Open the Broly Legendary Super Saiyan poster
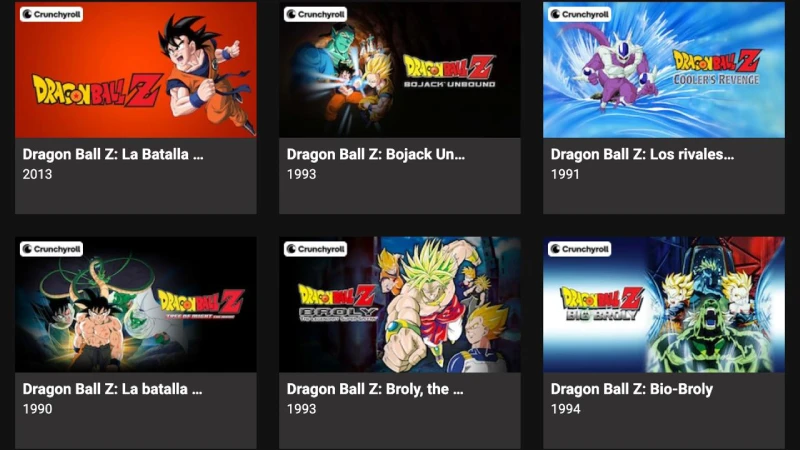This screenshot has height=450, width=800. [x=400, y=305]
